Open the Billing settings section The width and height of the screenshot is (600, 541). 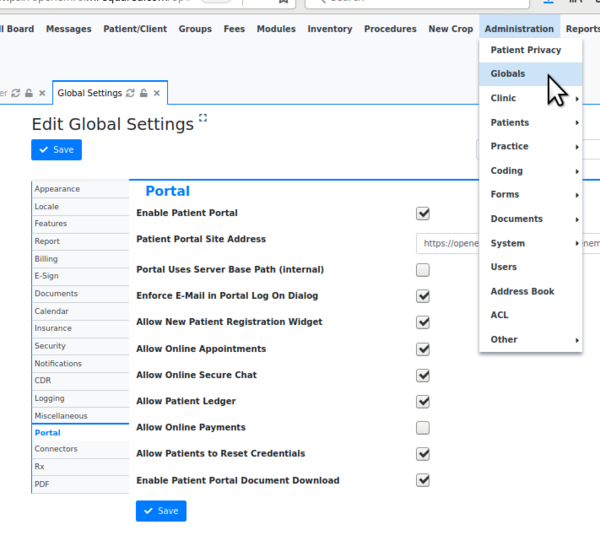[x=80, y=259]
